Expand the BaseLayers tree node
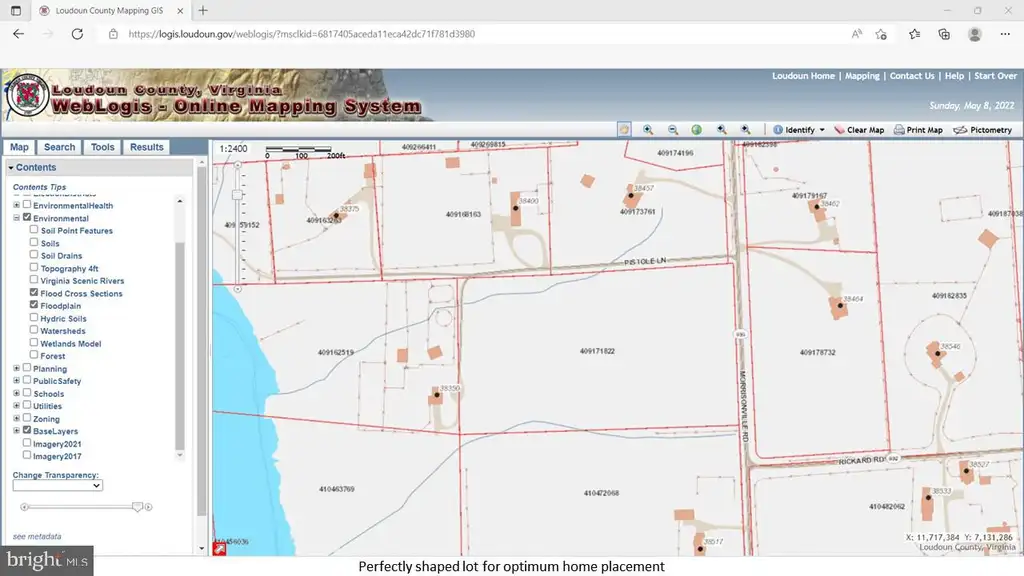Viewport: 1024px width, 576px height. click(x=16, y=430)
